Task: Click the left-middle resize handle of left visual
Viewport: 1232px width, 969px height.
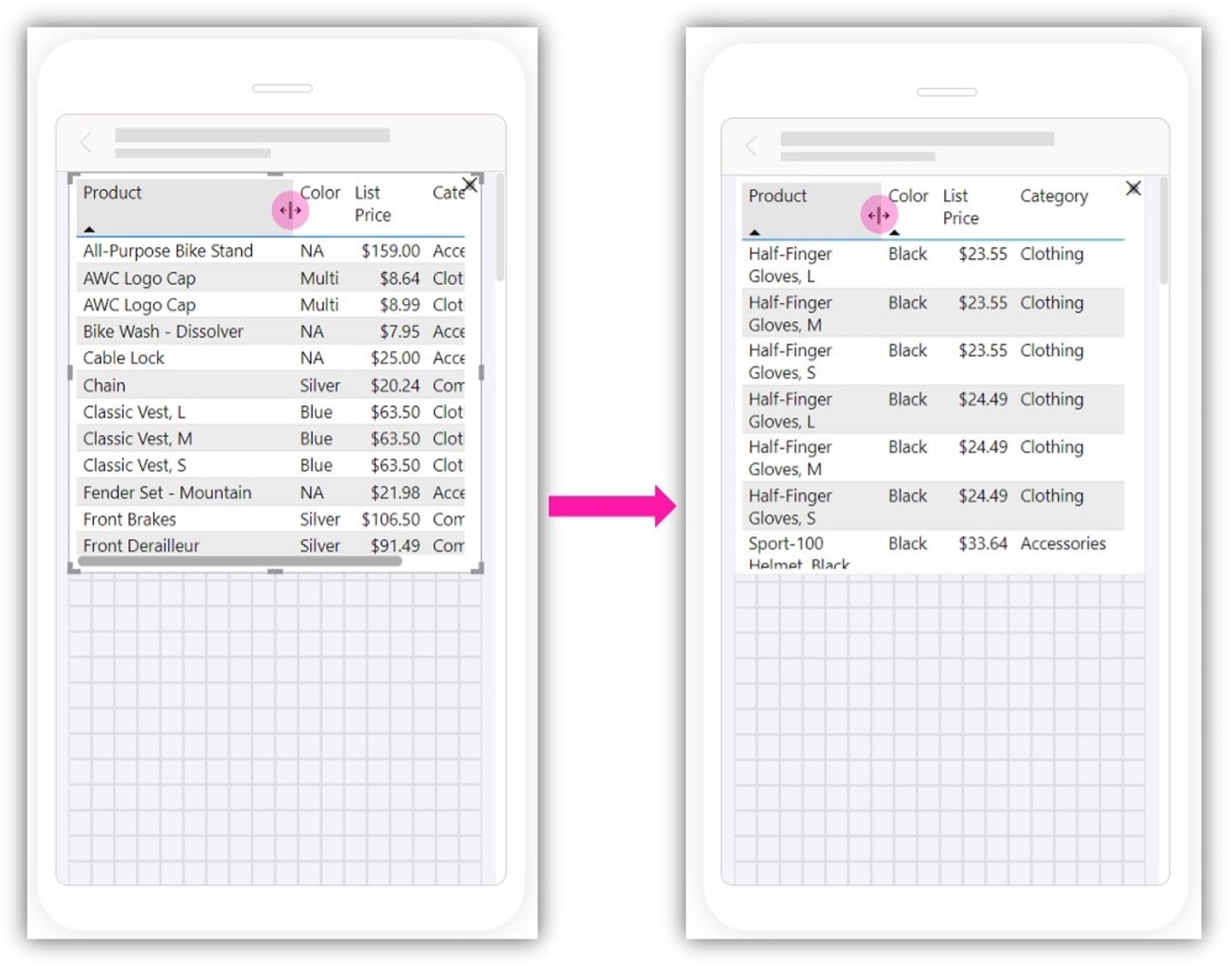Action: [x=70, y=373]
